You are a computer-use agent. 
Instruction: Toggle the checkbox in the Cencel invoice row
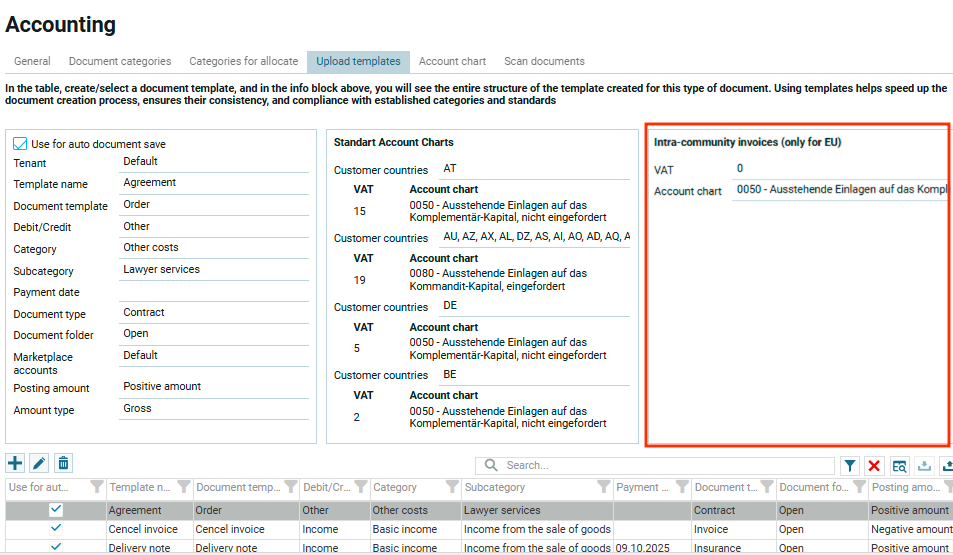click(x=56, y=529)
